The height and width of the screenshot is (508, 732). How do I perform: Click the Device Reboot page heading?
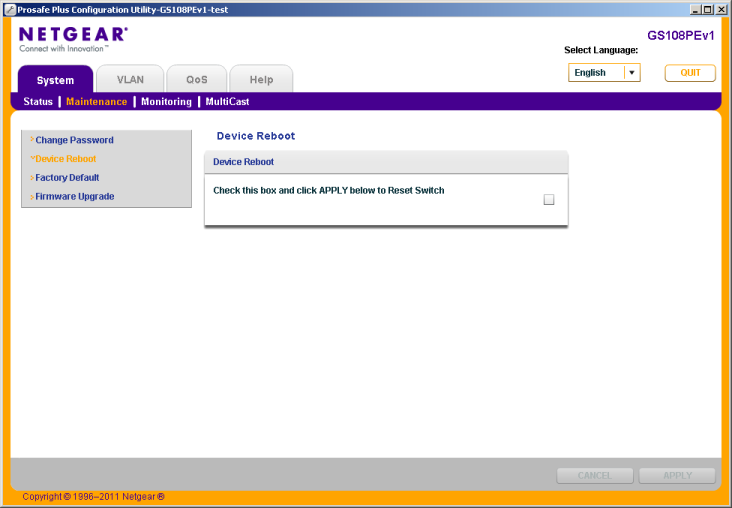(256, 136)
